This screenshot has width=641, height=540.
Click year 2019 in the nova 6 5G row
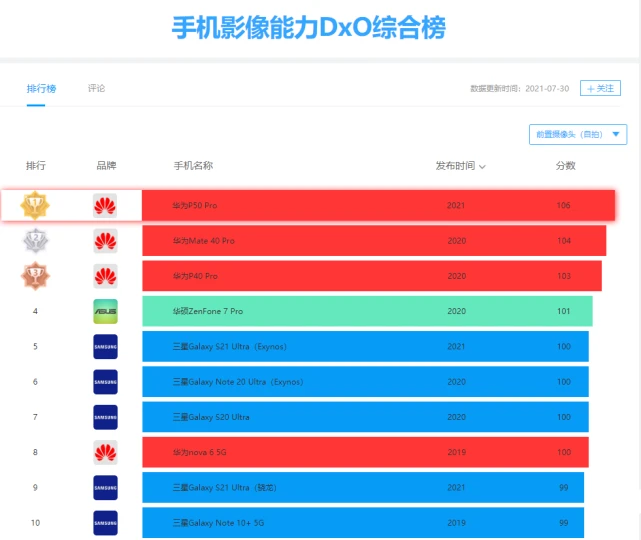click(x=457, y=452)
